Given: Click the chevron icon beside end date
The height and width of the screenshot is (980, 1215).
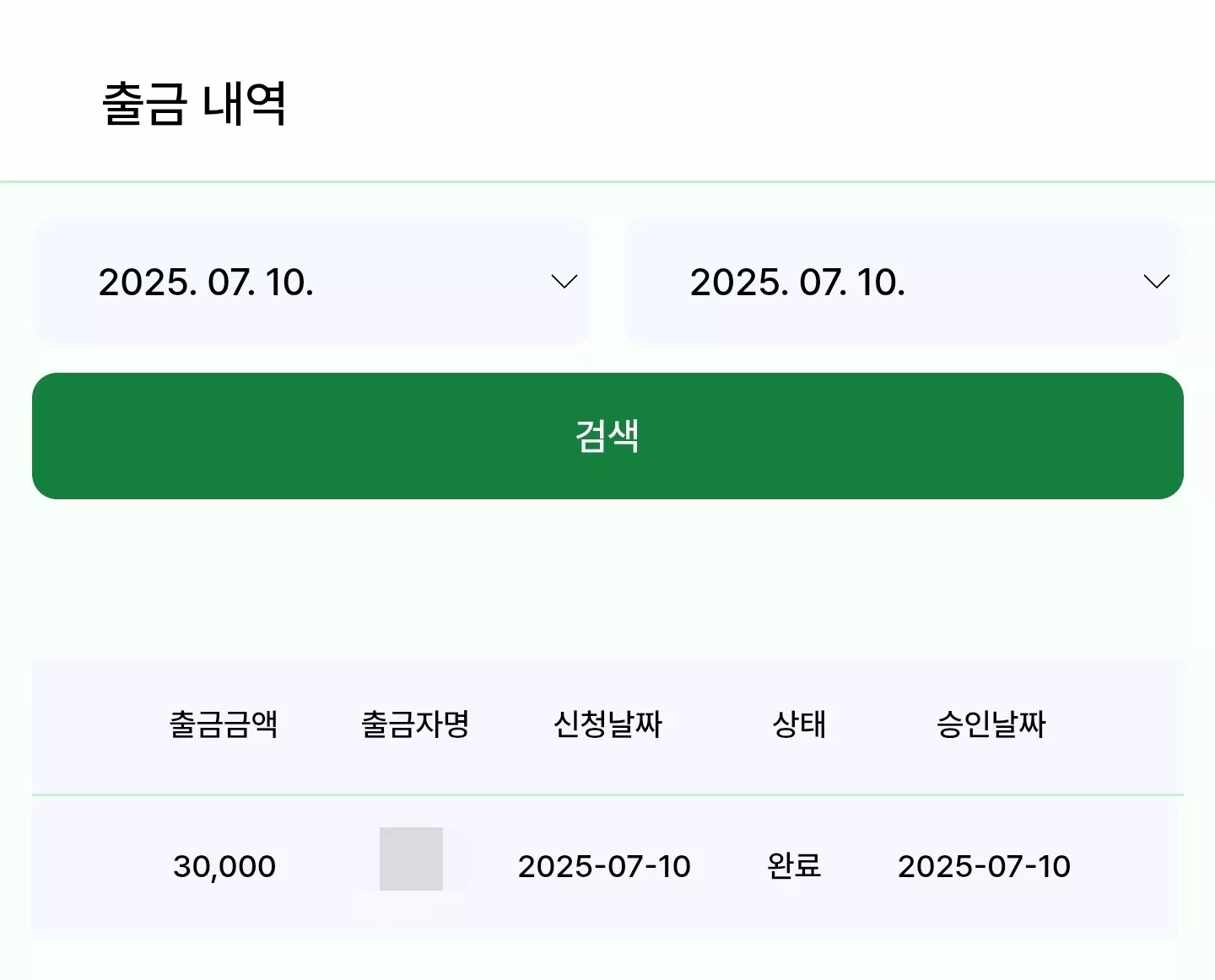Looking at the screenshot, I should pos(1156,282).
